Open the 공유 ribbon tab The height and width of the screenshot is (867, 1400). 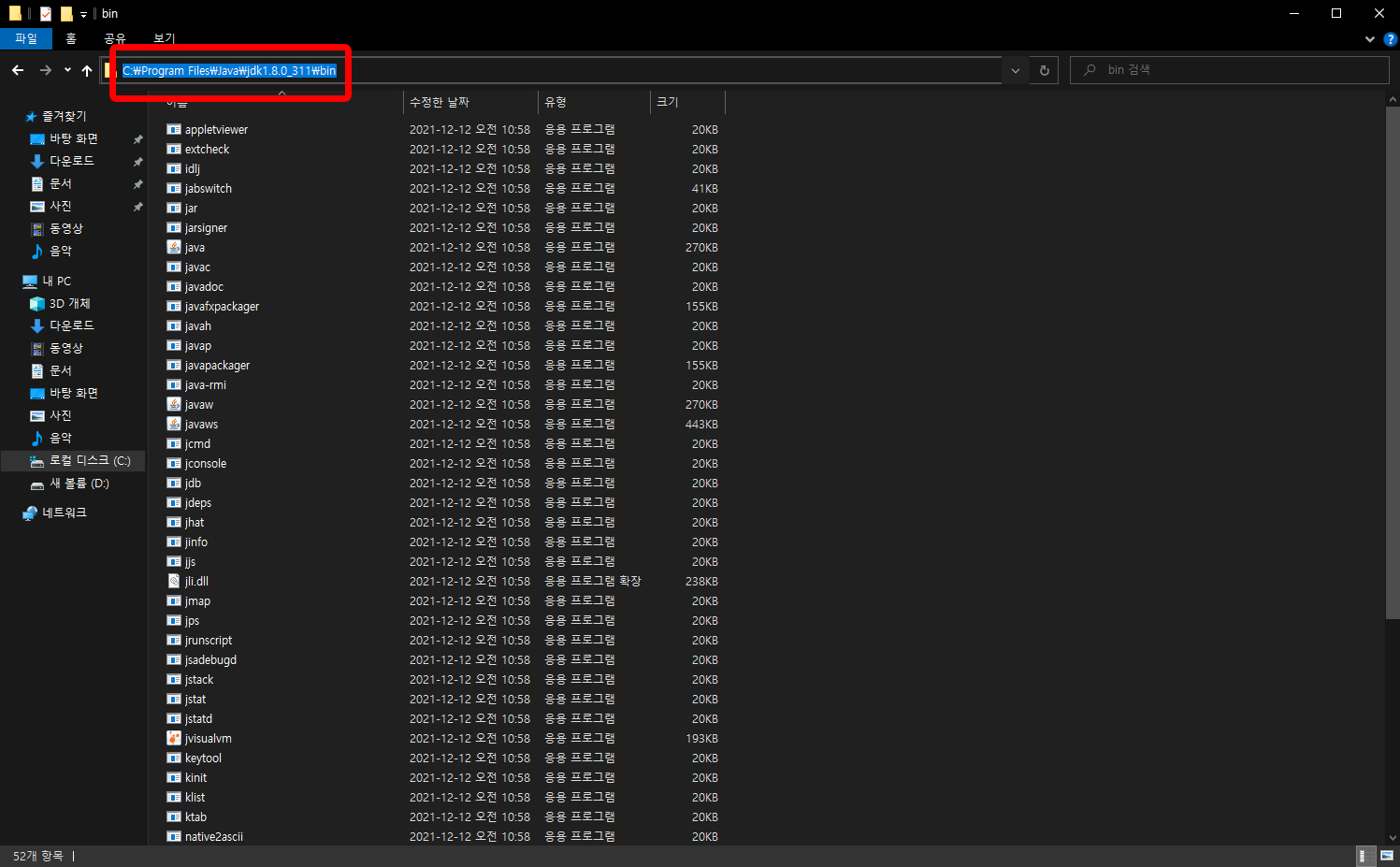pyautogui.click(x=115, y=38)
